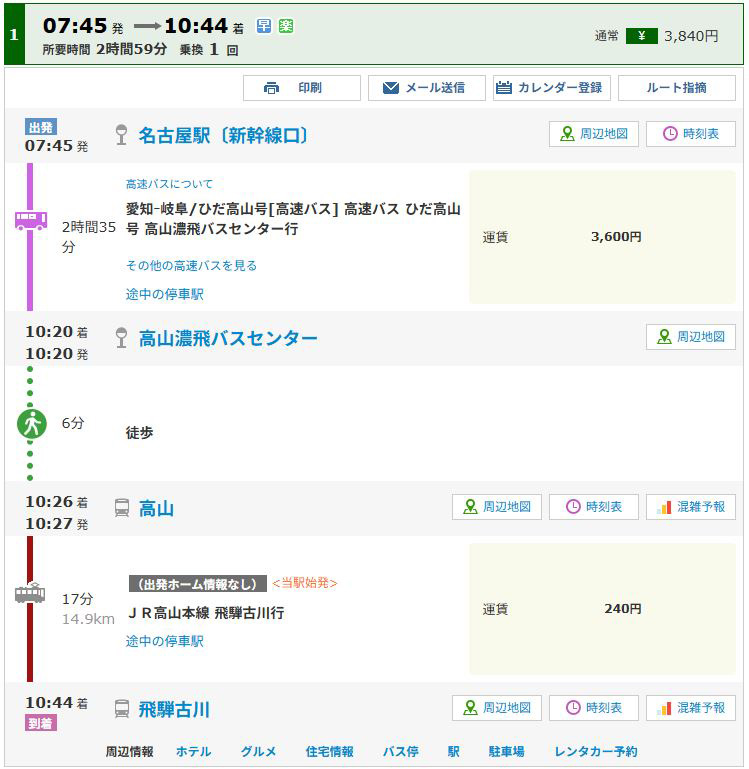This screenshot has height=769, width=749.
Task: Open the 名古屋駅〔新幹線口〕 station link
Action: [x=223, y=135]
